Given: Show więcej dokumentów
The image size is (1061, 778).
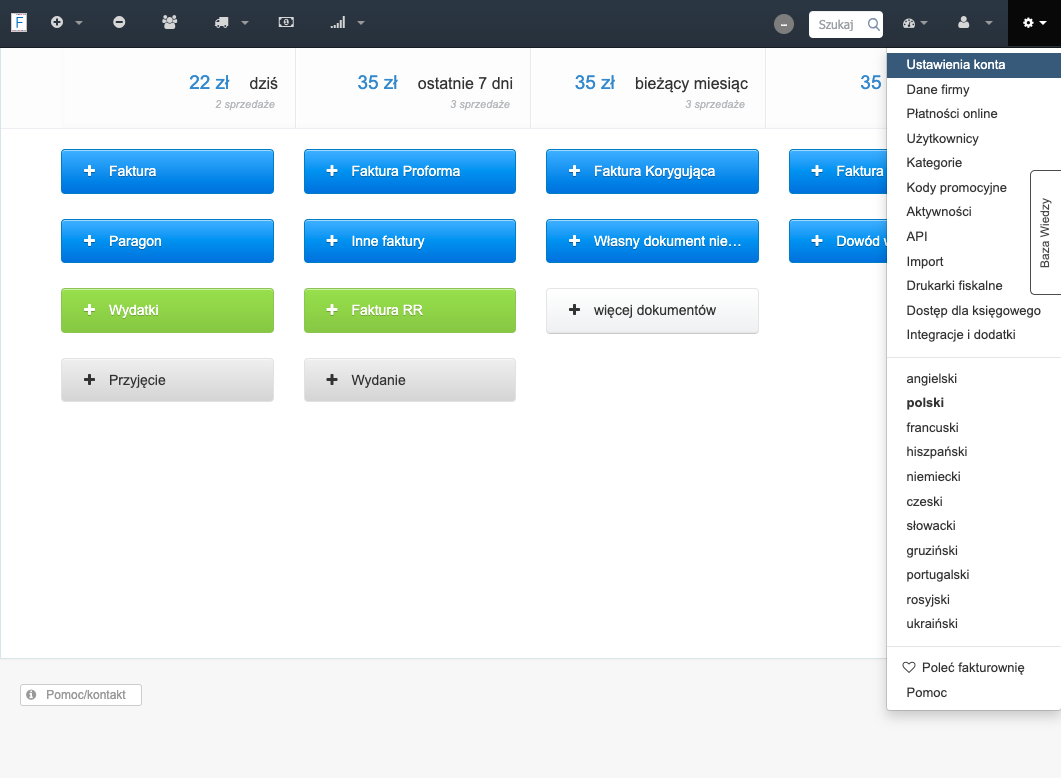Looking at the screenshot, I should pyautogui.click(x=652, y=311).
